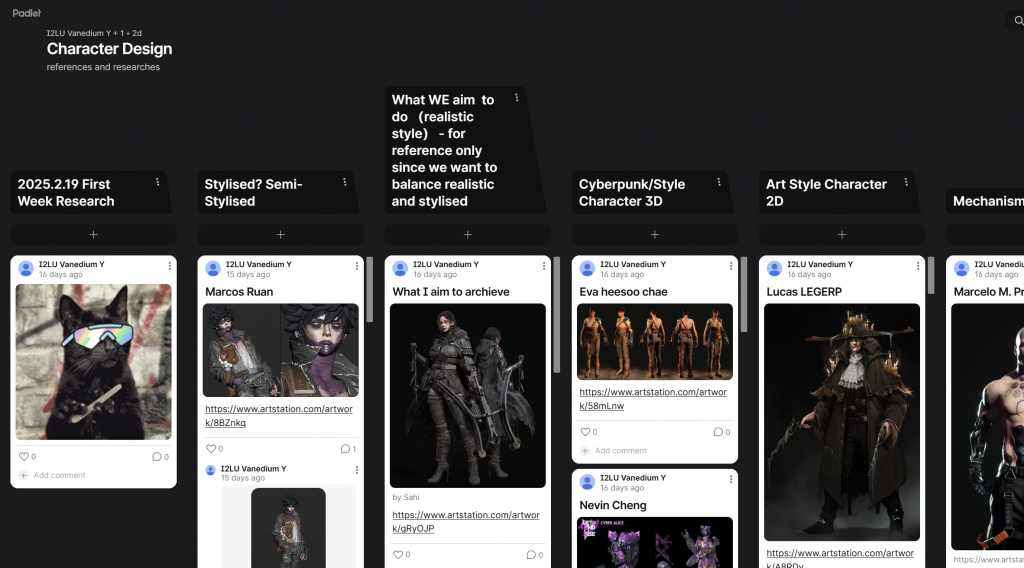This screenshot has width=1024, height=568.
Task: Open comment count on Eva heesoo chae post
Action: 720,432
